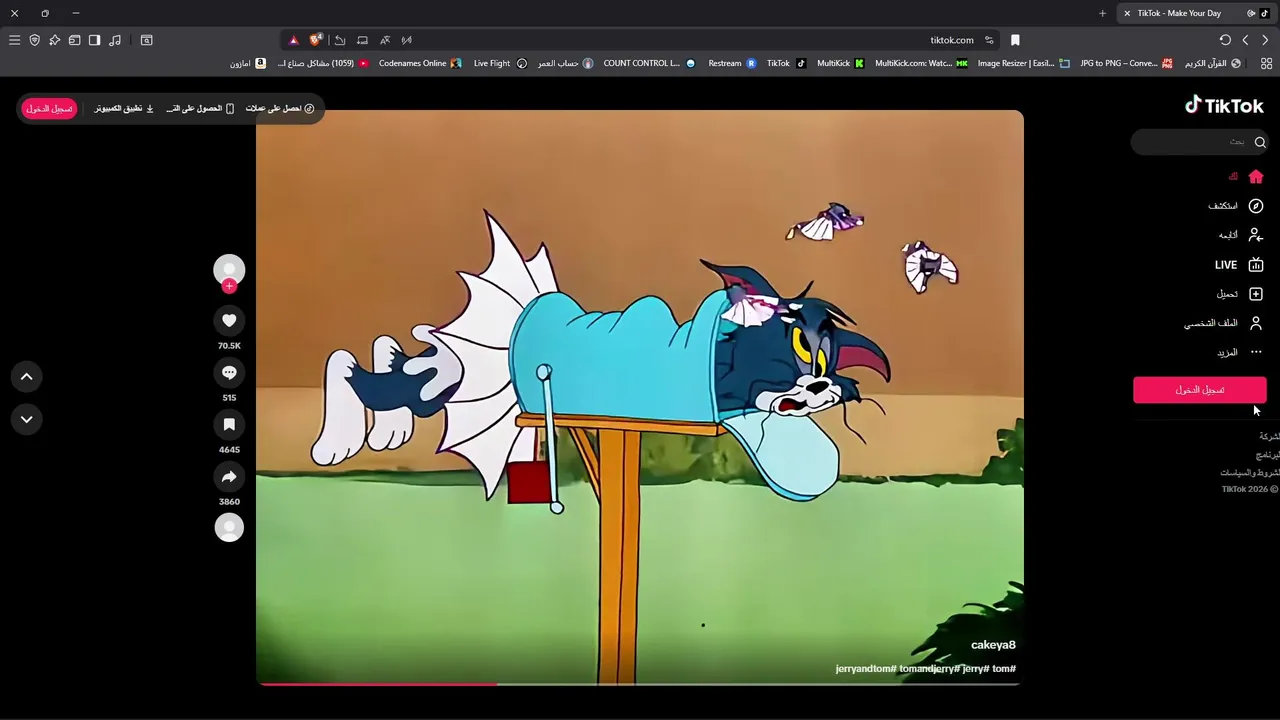Open the LIVE section in the sidebar
The image size is (1280, 720).
1239,265
